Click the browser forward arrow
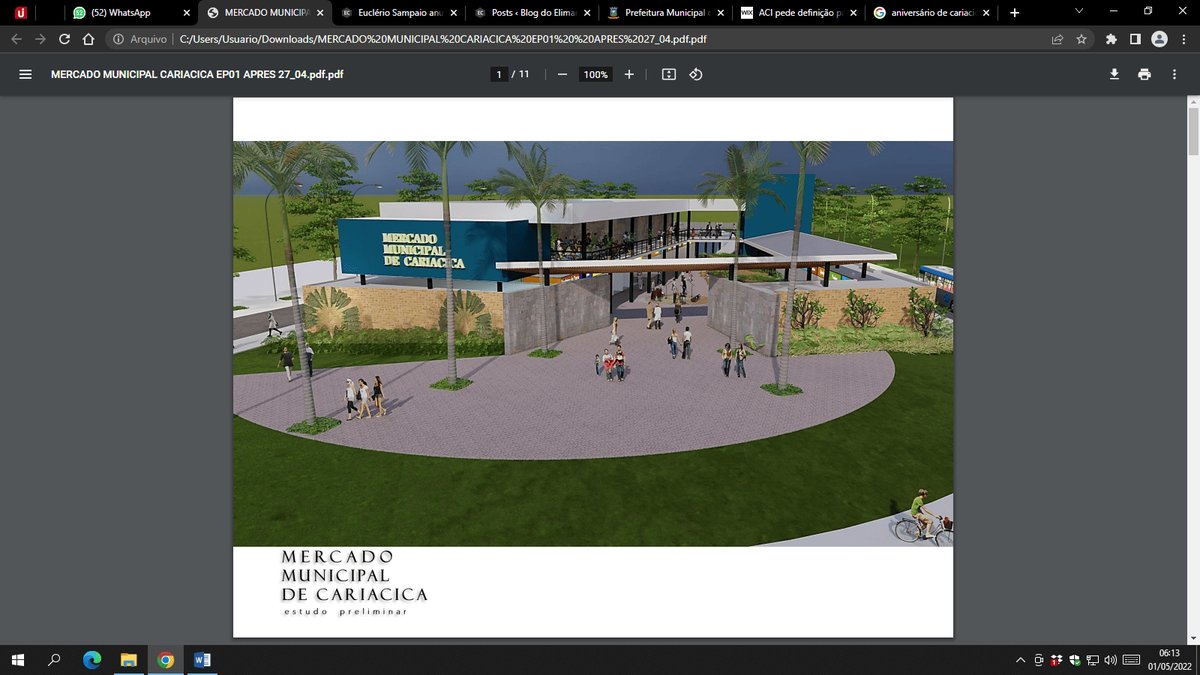 click(x=41, y=39)
